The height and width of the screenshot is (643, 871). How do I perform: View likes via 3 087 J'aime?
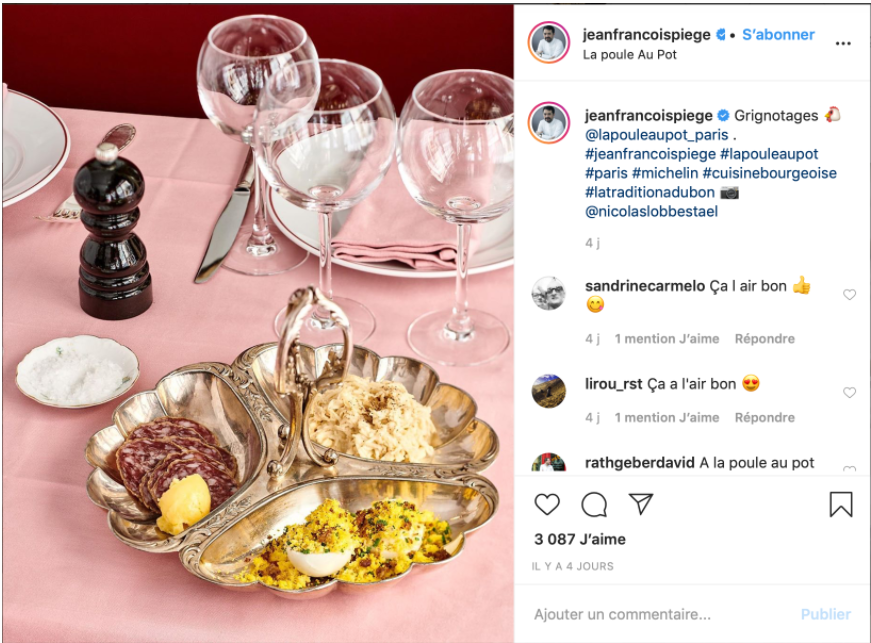click(x=579, y=539)
